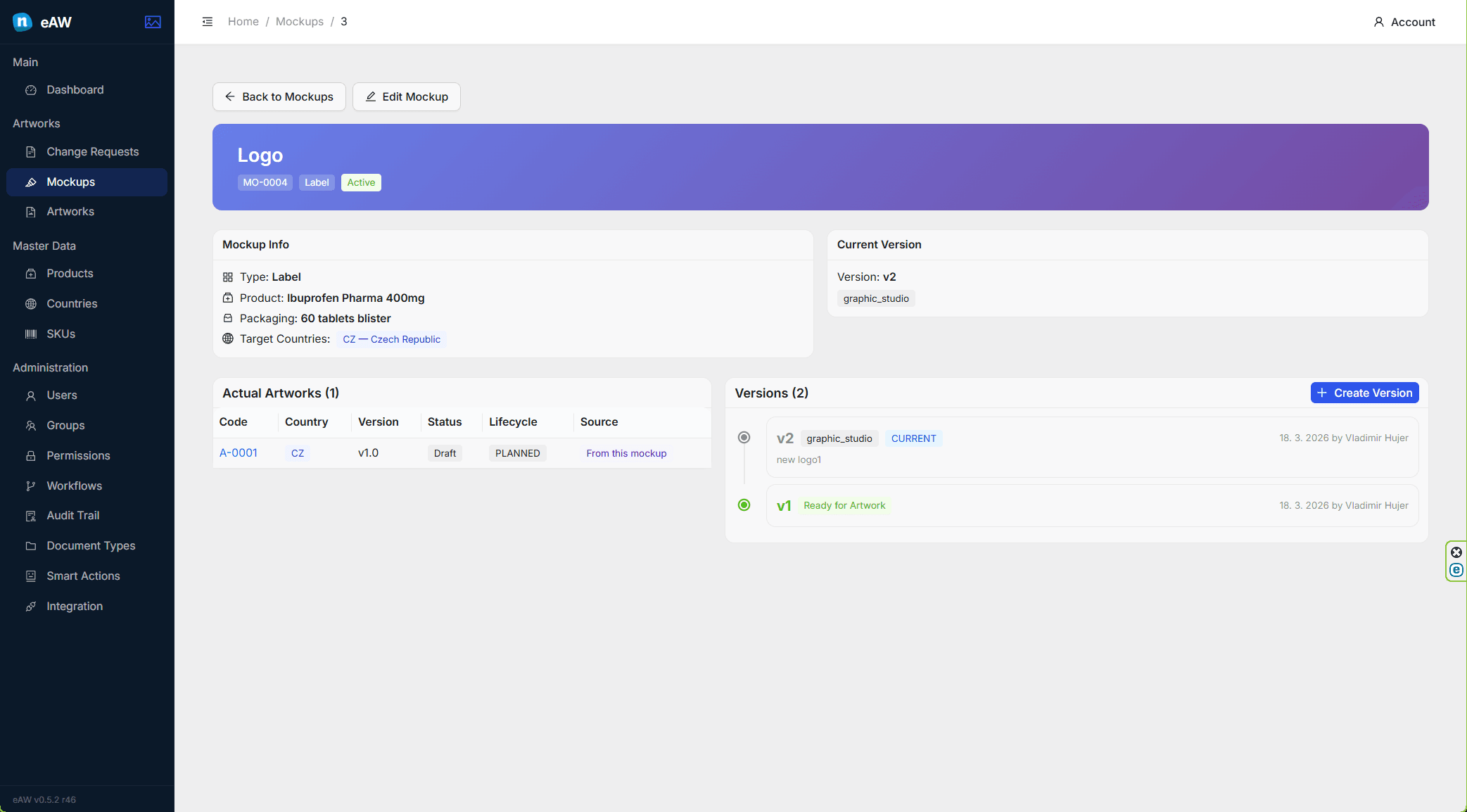
Task: Click graphic_studio tag in Current Version
Action: tap(876, 298)
